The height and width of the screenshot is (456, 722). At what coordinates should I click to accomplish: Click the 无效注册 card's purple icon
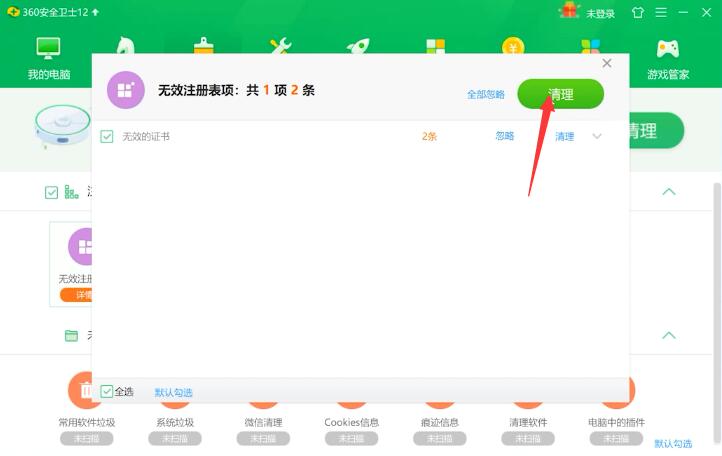coord(80,246)
